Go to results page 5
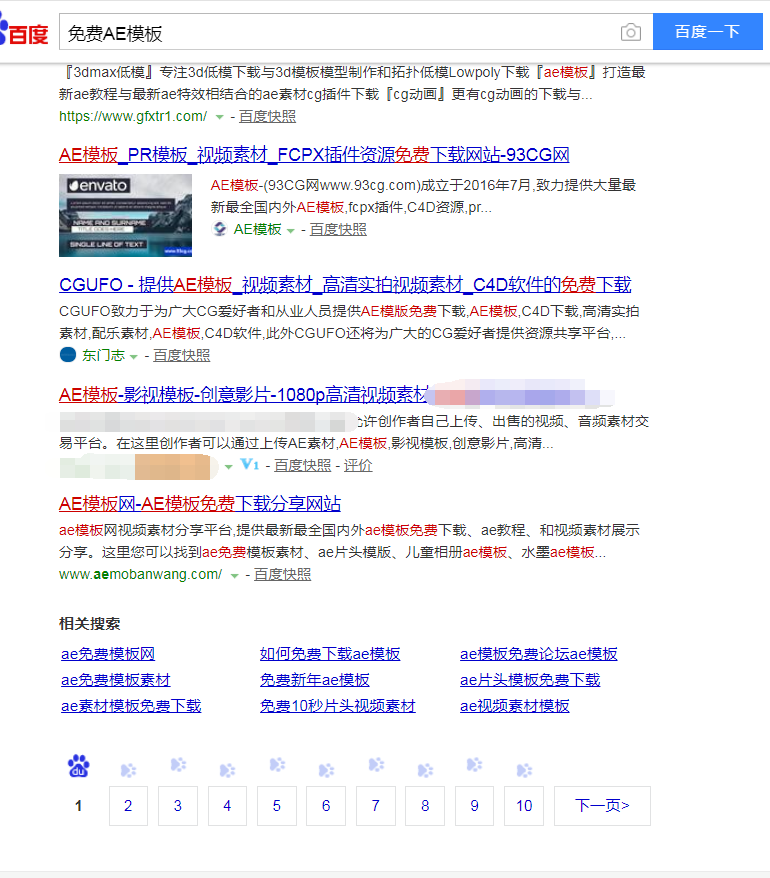This screenshot has height=878, width=770. click(277, 806)
